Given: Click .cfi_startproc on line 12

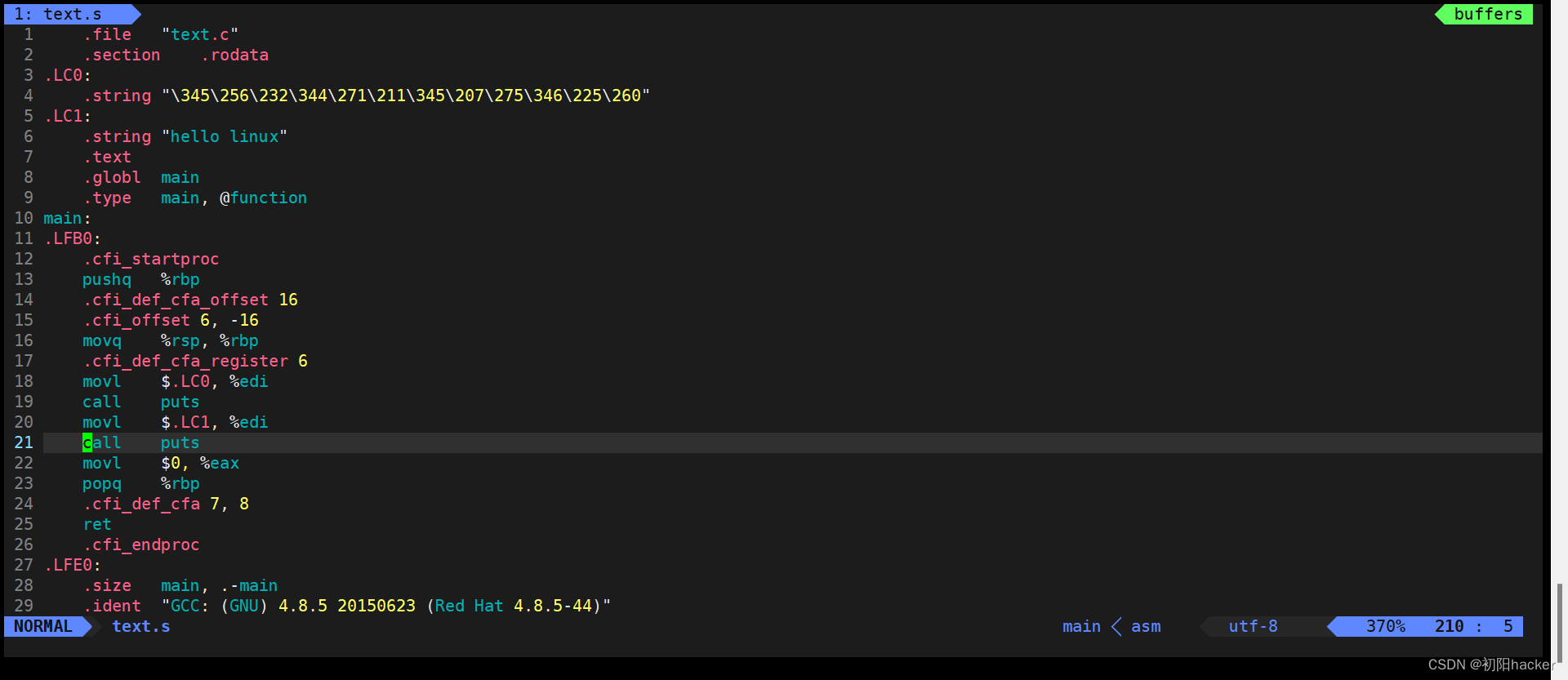Looking at the screenshot, I should point(151,259).
